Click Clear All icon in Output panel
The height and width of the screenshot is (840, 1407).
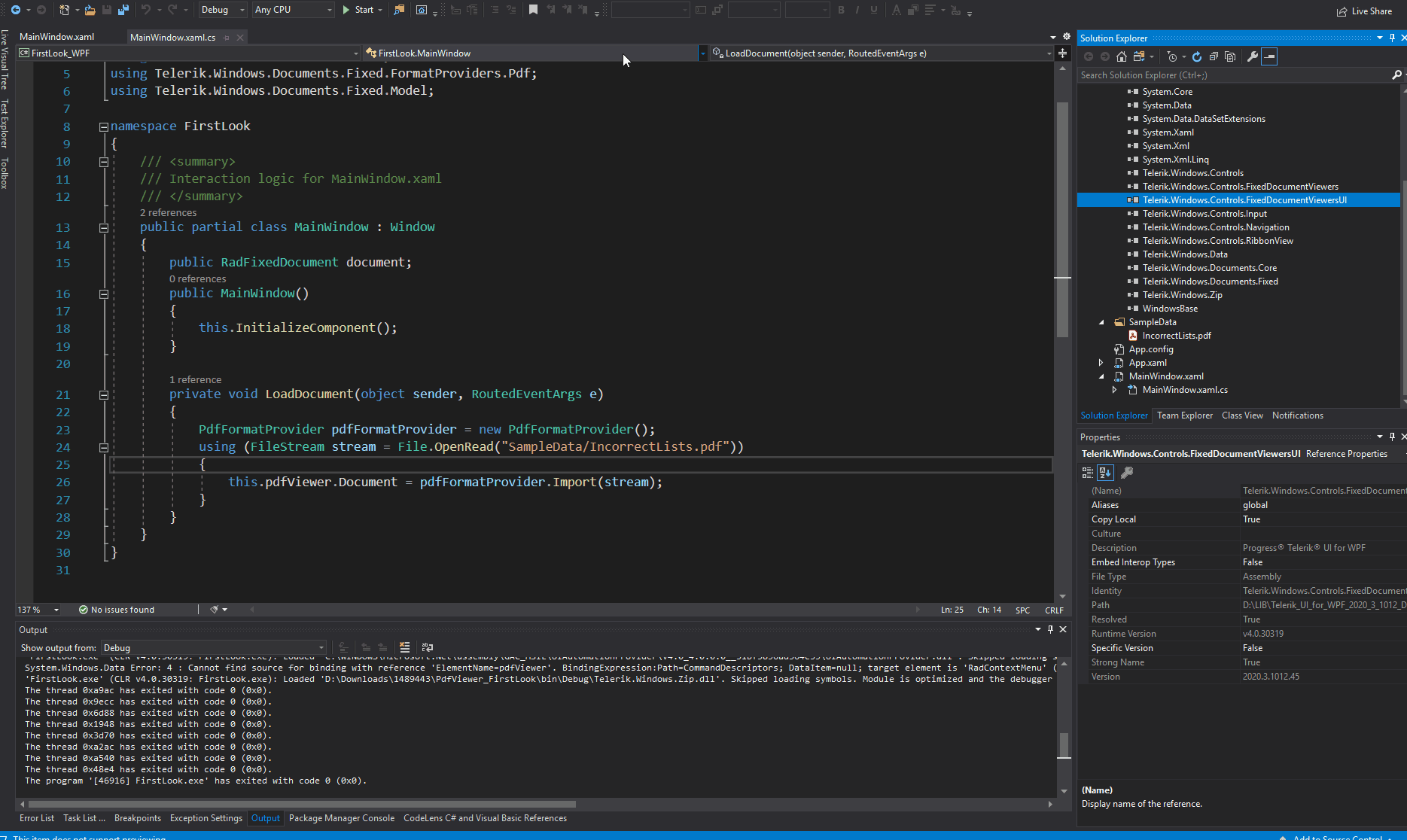pyautogui.click(x=404, y=647)
